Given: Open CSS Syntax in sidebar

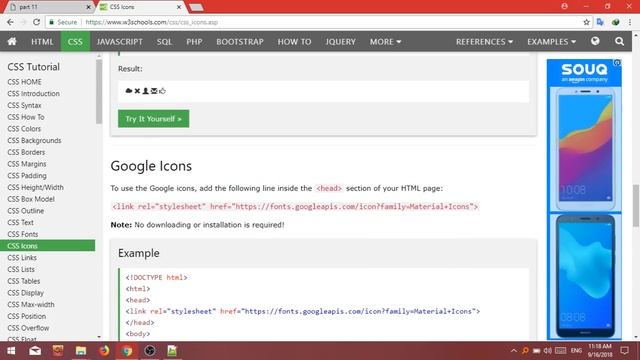Looking at the screenshot, I should point(24,105).
